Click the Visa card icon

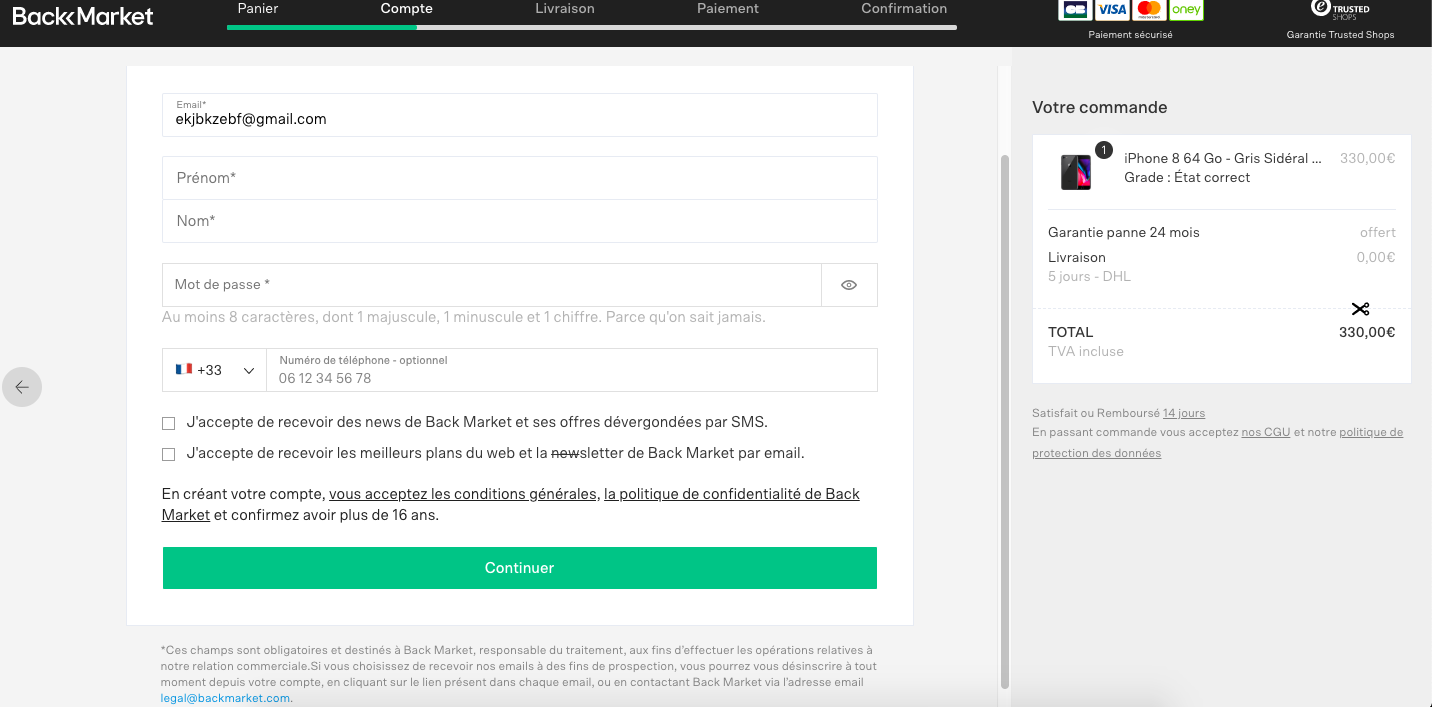tap(1111, 10)
